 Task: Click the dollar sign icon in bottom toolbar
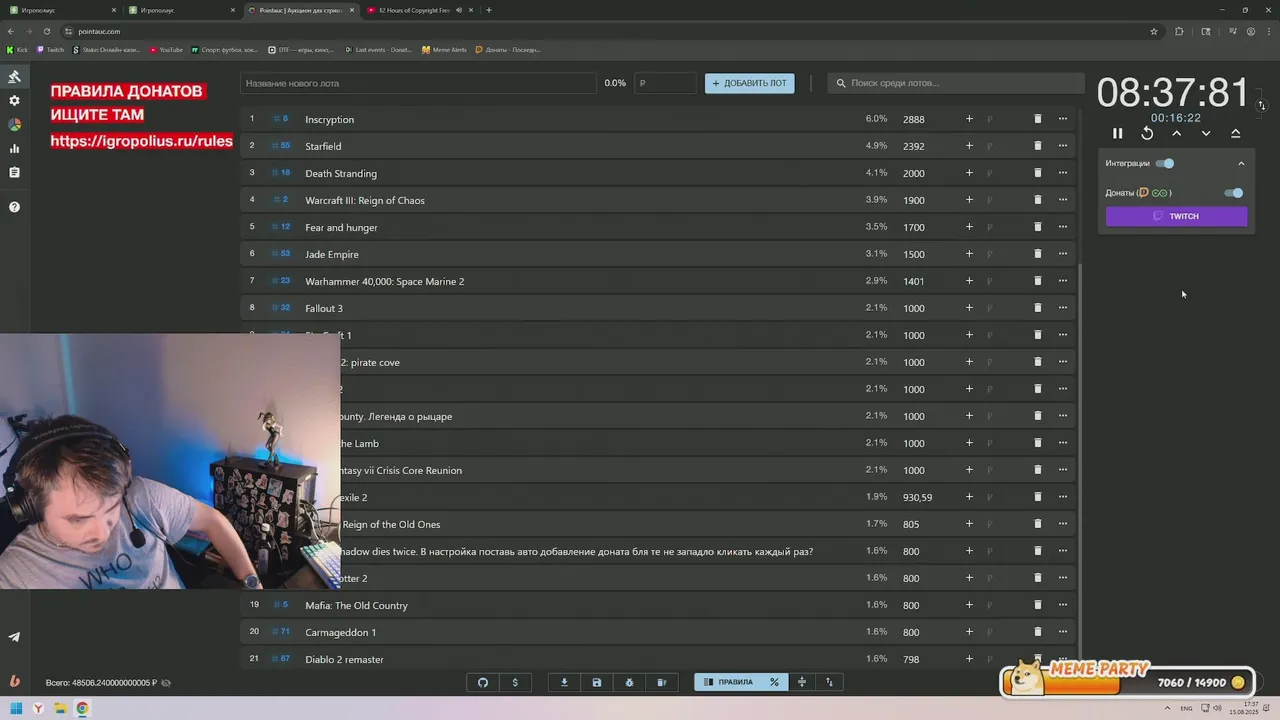click(x=515, y=682)
